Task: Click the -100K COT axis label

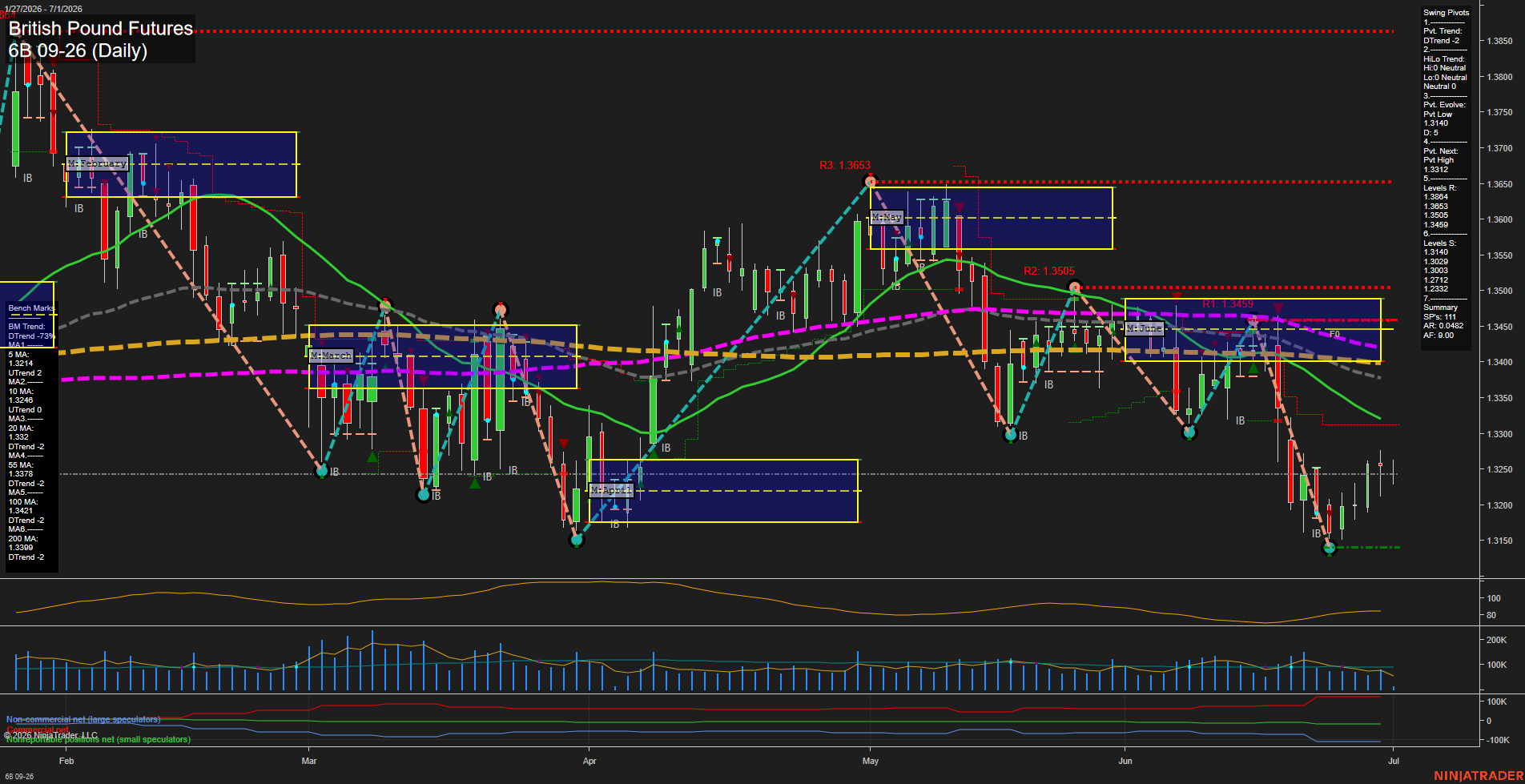Action: click(x=1497, y=740)
